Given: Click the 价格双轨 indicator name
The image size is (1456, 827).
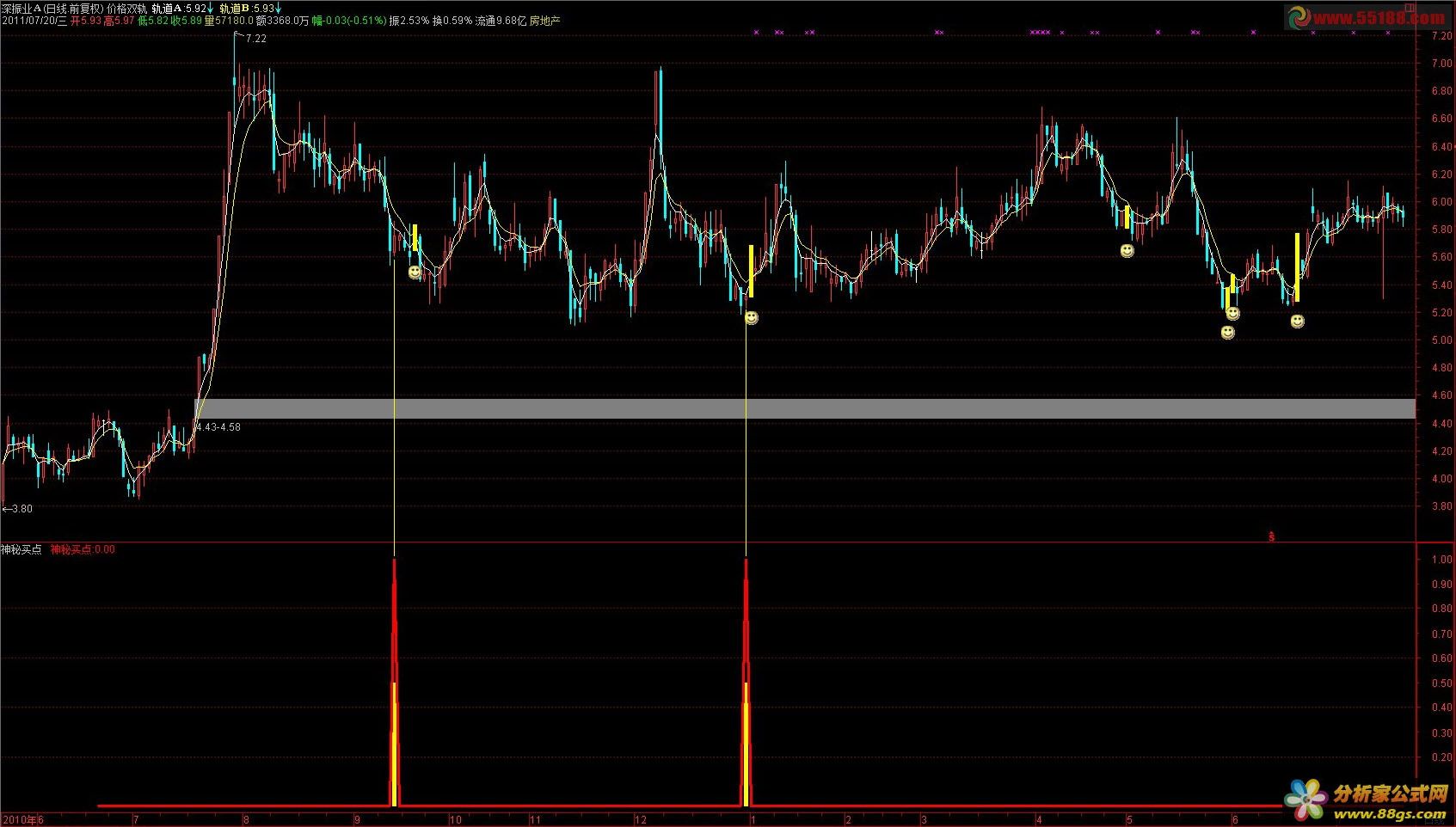Looking at the screenshot, I should [126, 8].
